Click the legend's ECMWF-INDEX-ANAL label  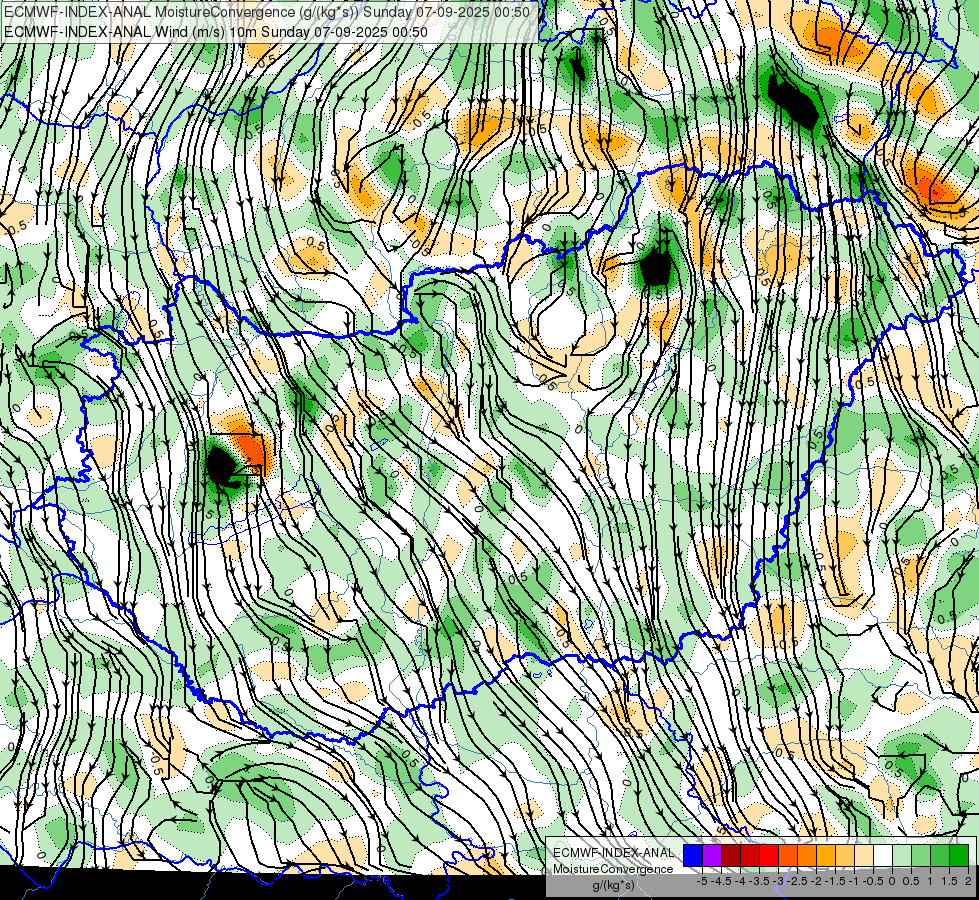coord(613,853)
